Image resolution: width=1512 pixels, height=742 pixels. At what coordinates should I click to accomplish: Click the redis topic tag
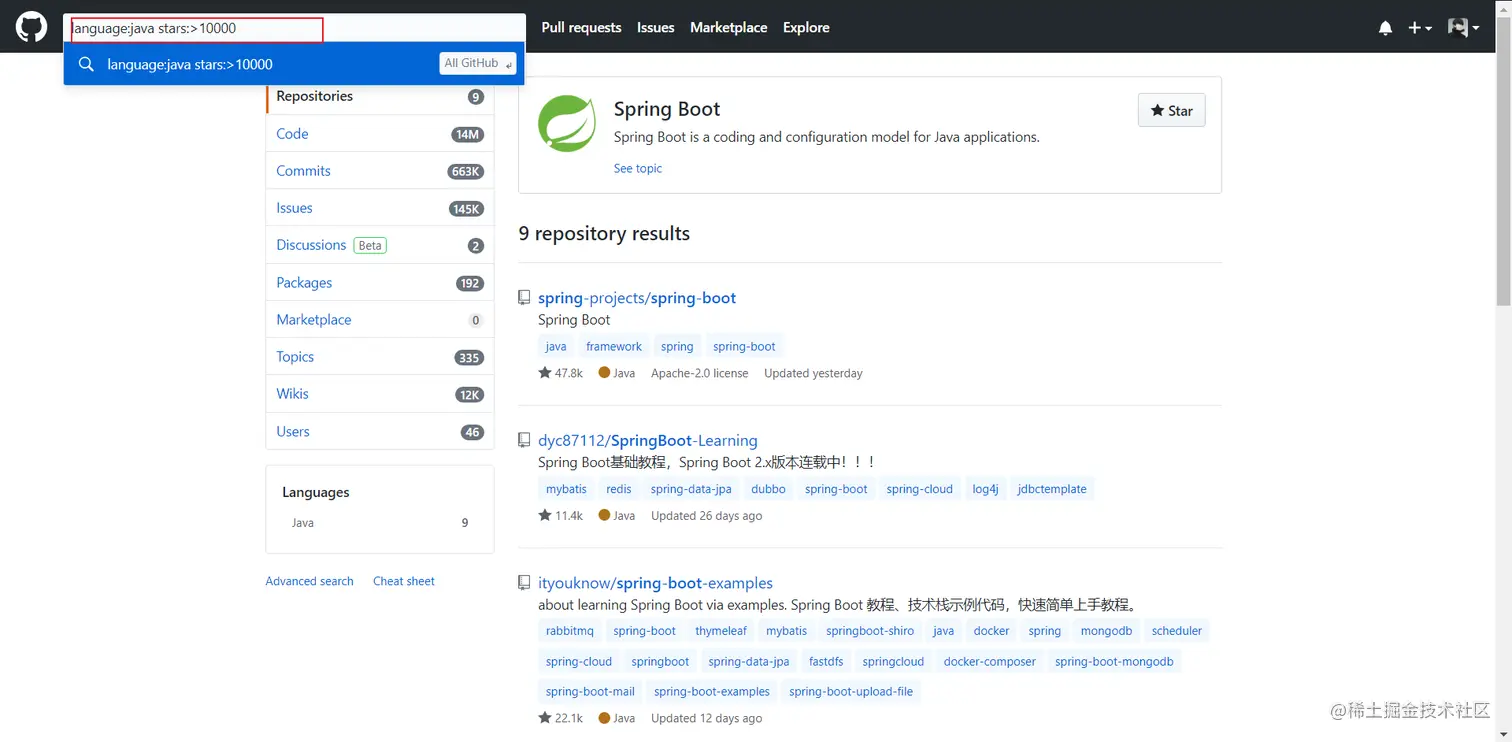[619, 489]
